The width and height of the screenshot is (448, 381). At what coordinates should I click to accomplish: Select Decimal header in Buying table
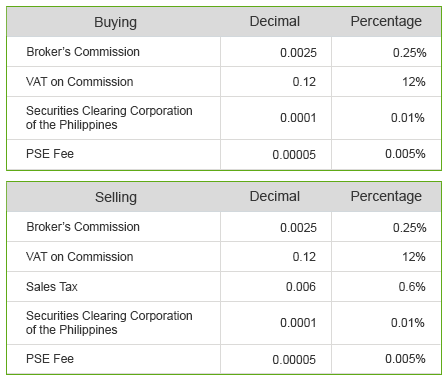point(275,21)
